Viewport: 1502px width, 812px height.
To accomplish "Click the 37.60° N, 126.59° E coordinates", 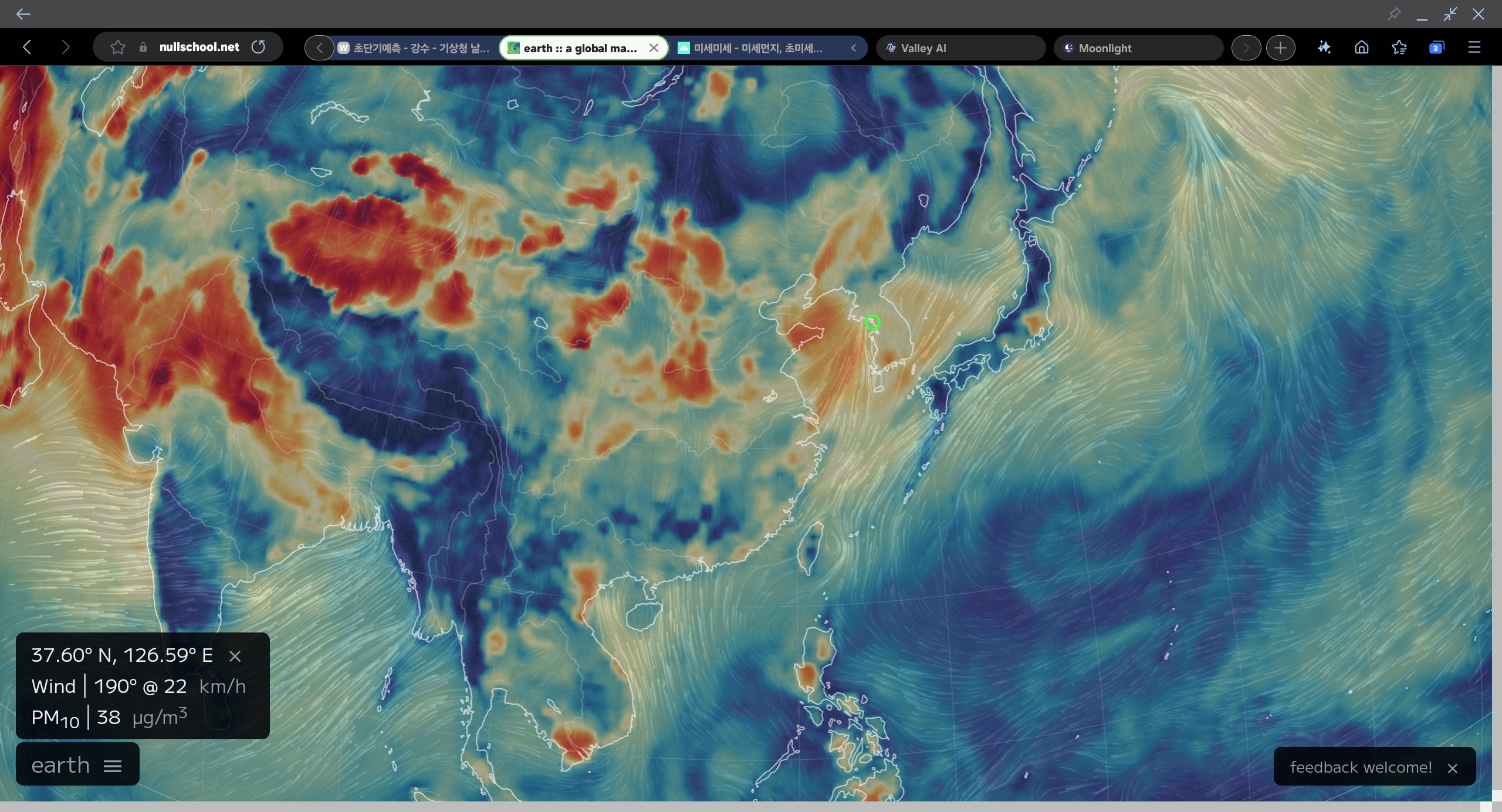I will (122, 655).
